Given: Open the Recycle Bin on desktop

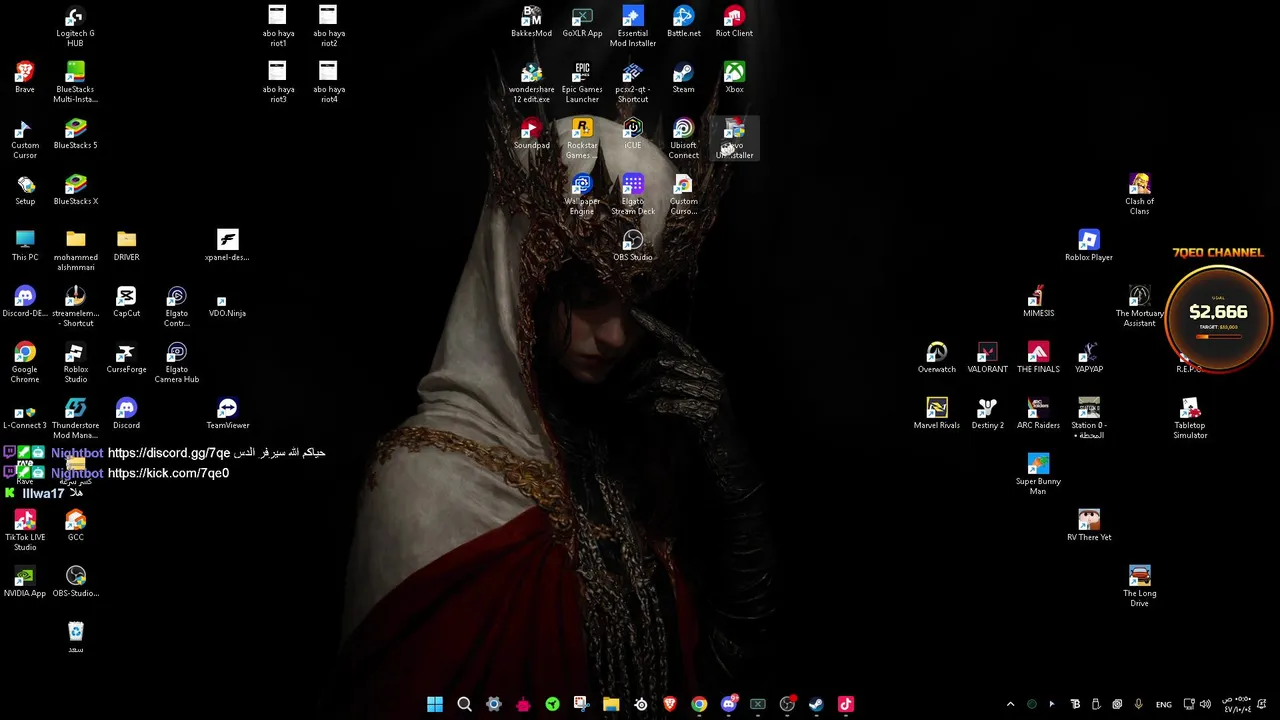Looking at the screenshot, I should tap(75, 638).
